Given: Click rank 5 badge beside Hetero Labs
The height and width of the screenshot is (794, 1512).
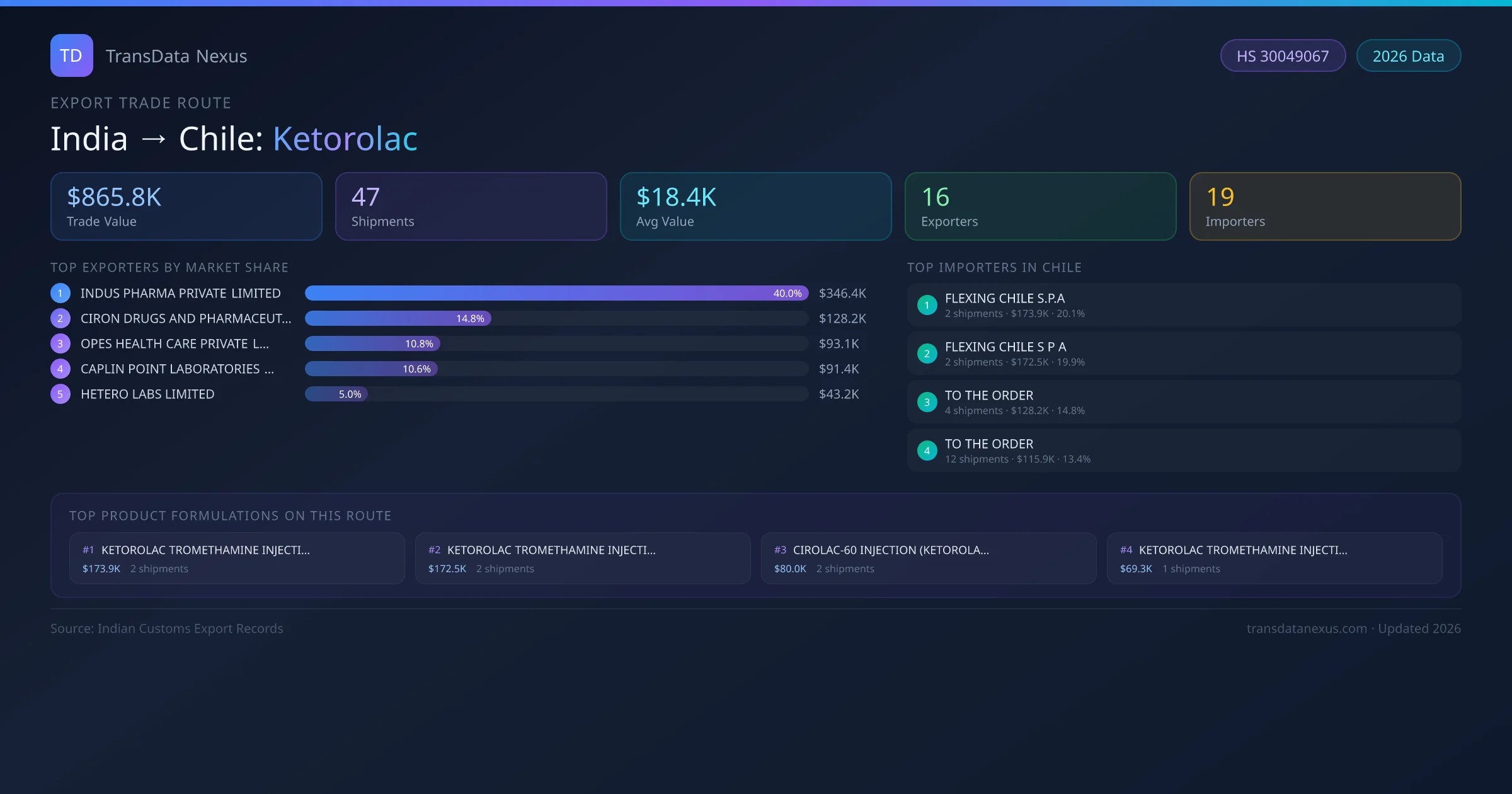Looking at the screenshot, I should click(x=60, y=394).
